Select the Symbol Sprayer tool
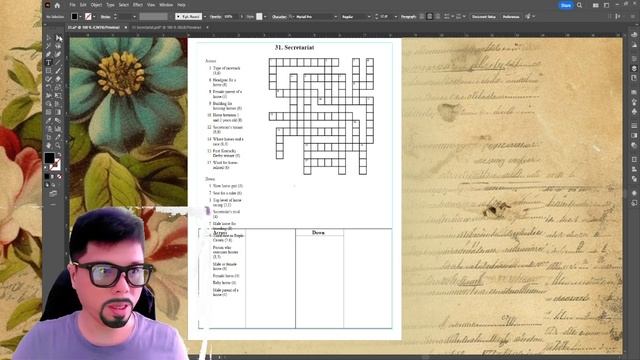The image size is (640, 360). pos(49,129)
